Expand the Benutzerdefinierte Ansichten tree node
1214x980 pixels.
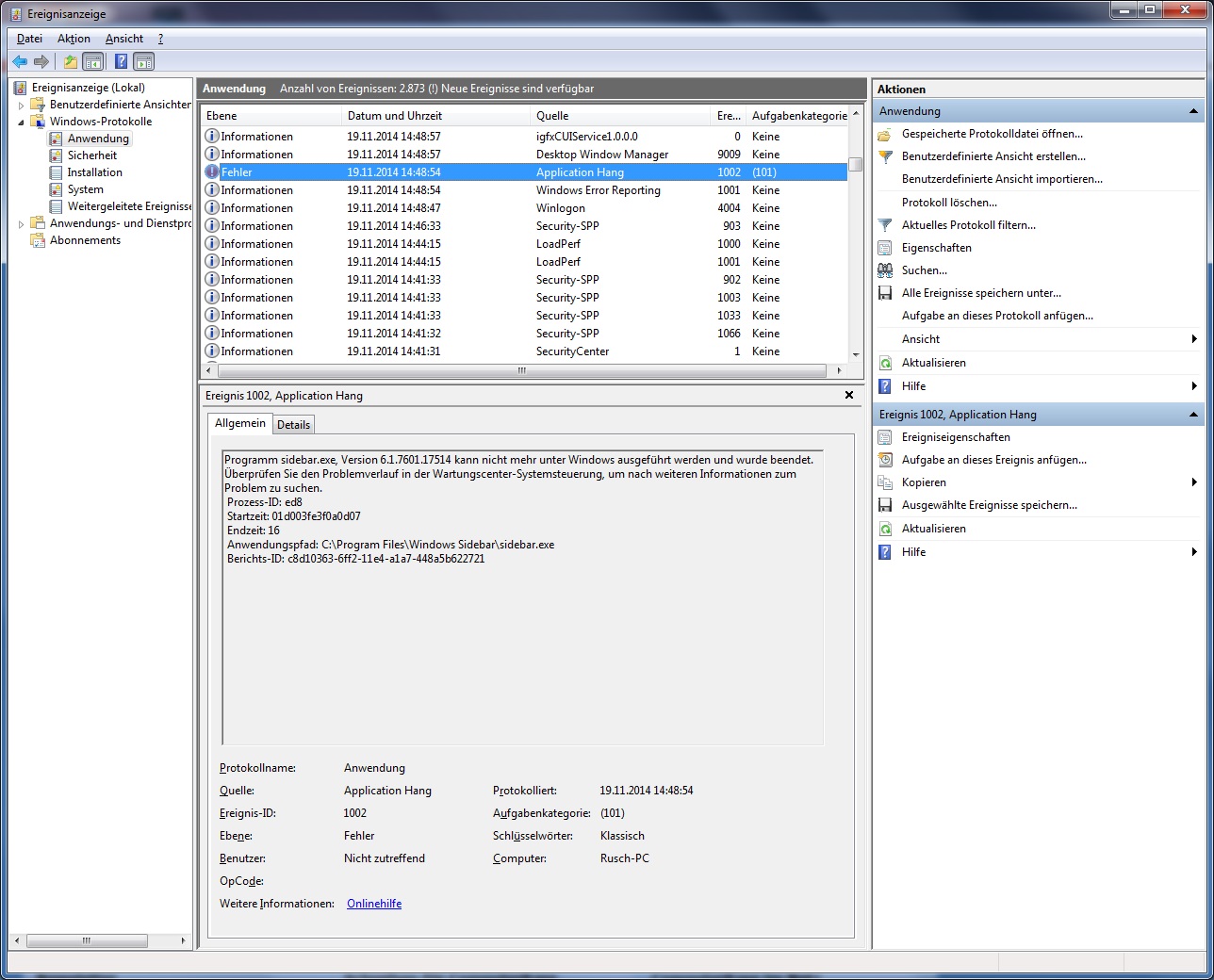[x=21, y=105]
